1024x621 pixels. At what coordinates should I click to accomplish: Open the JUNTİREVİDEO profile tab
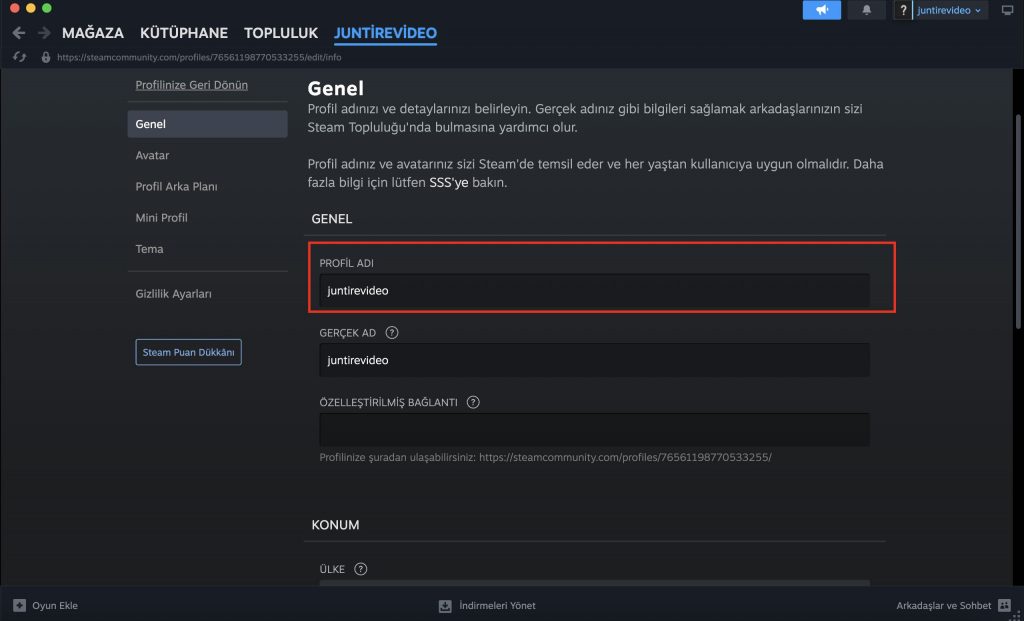385,33
